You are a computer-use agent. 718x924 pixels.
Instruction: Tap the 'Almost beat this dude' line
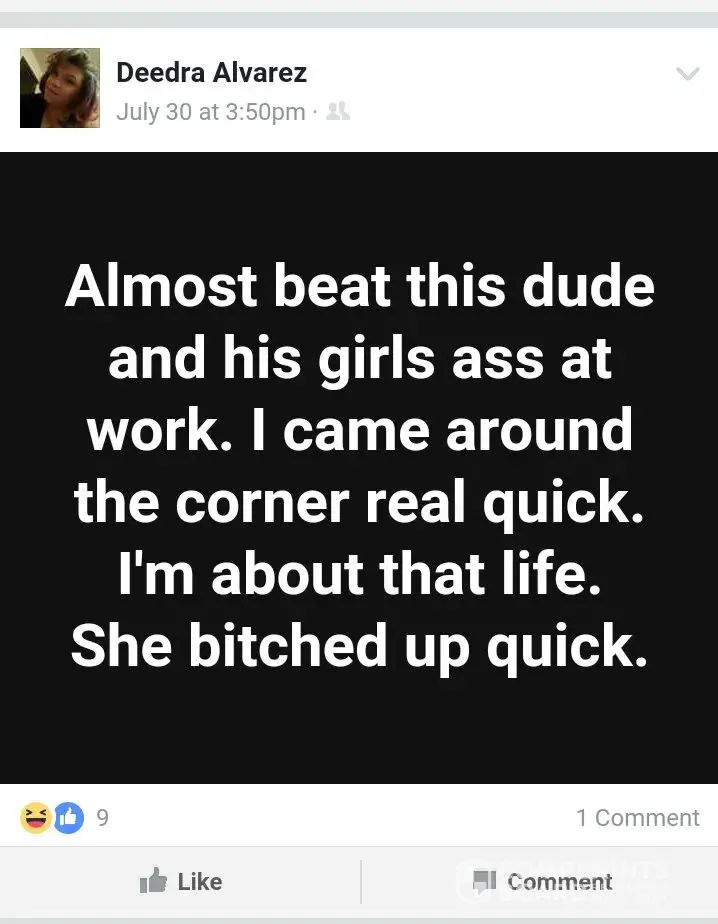pos(360,286)
